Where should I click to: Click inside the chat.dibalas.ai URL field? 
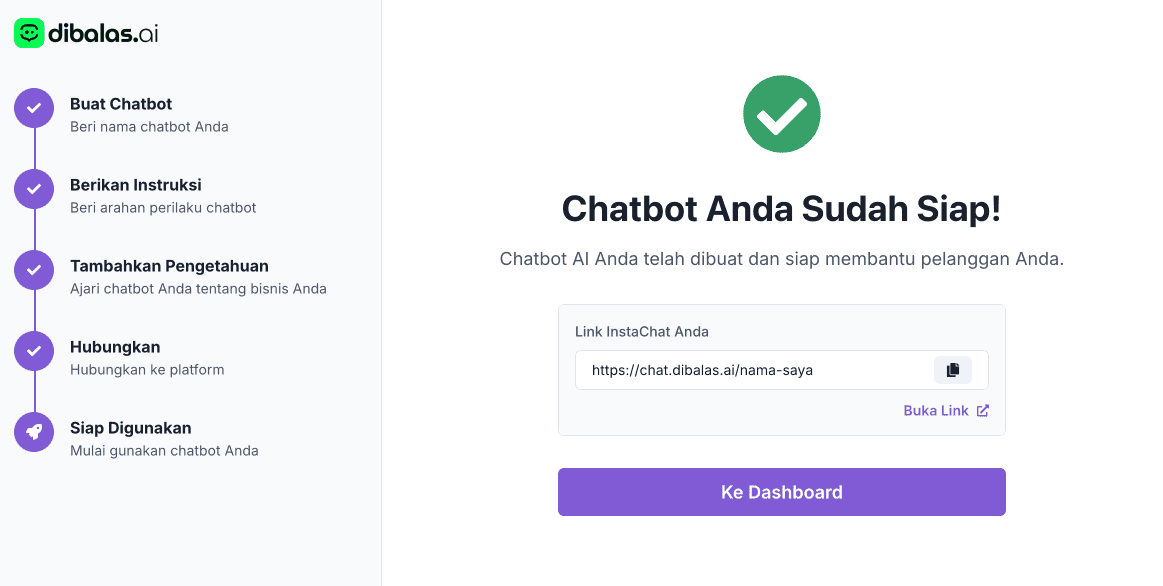(750, 369)
